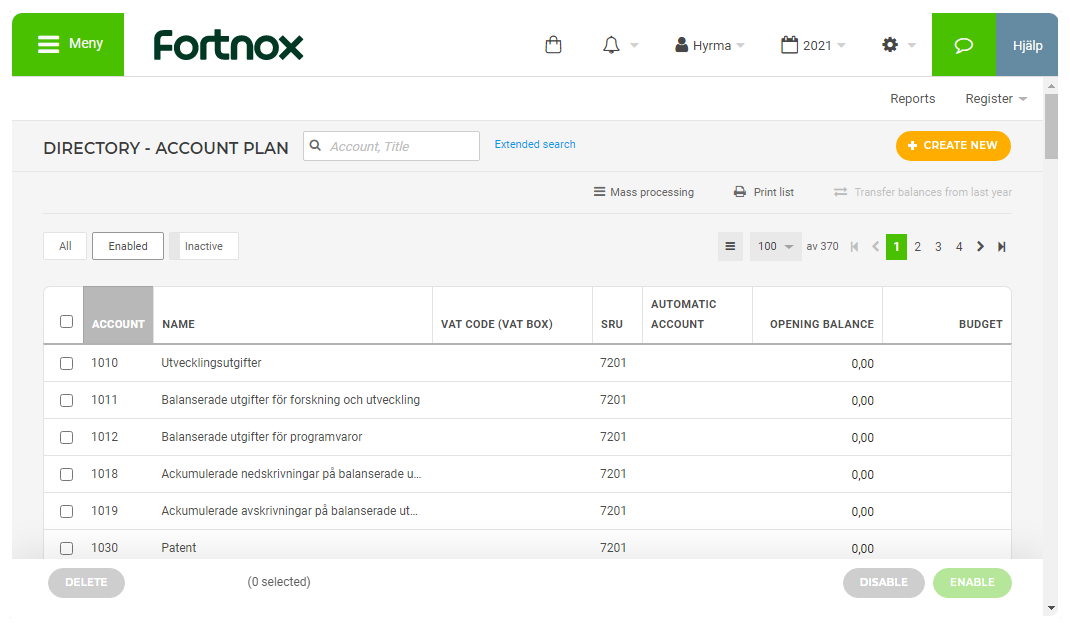Click account number 1010
Viewport: 1070px width, 630px height.
[x=104, y=363]
